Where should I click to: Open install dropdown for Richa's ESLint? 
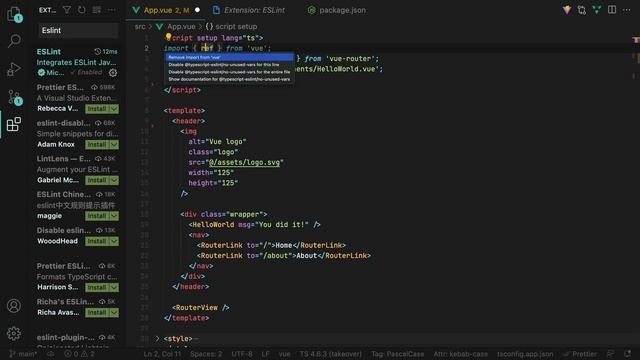coord(114,313)
